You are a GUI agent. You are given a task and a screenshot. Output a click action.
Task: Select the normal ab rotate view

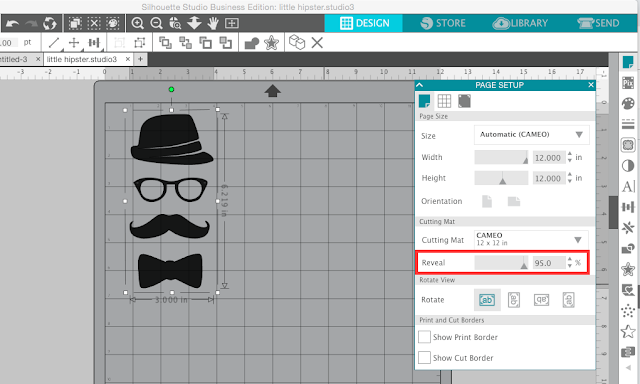click(x=487, y=300)
